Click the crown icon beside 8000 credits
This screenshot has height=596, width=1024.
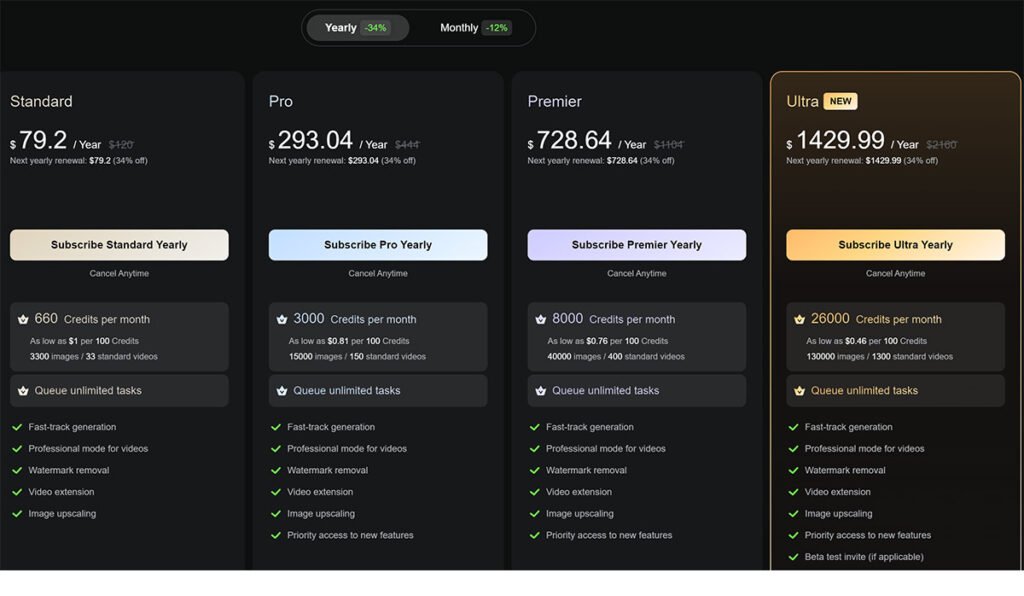pyautogui.click(x=541, y=319)
